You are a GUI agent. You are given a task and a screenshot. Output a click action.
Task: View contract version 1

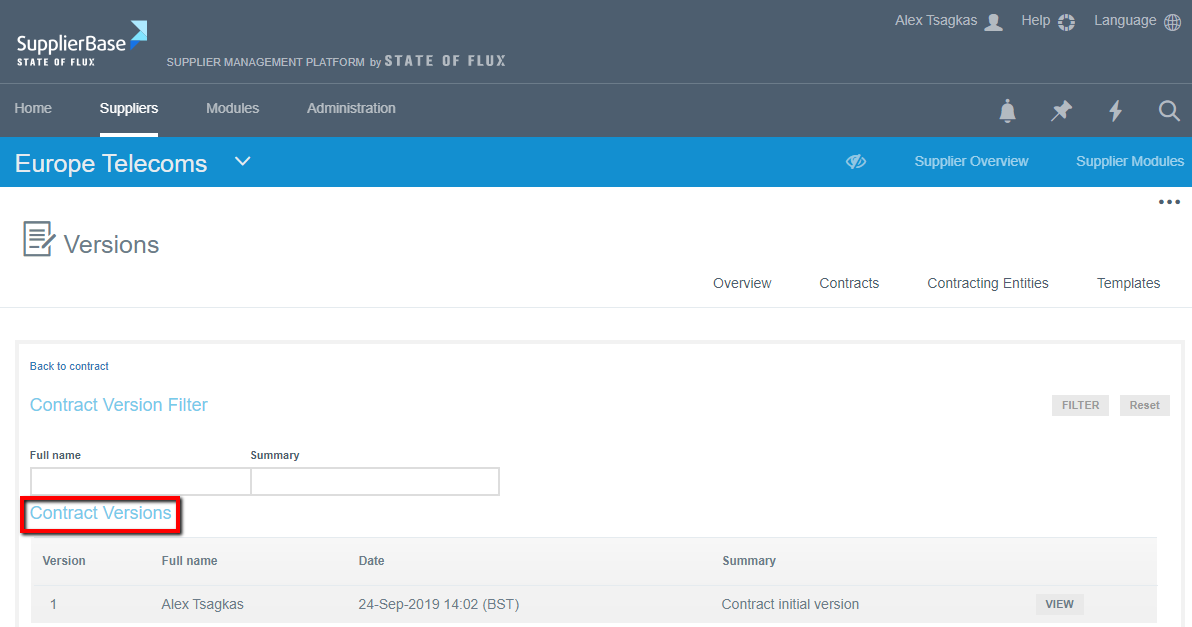coord(1059,604)
